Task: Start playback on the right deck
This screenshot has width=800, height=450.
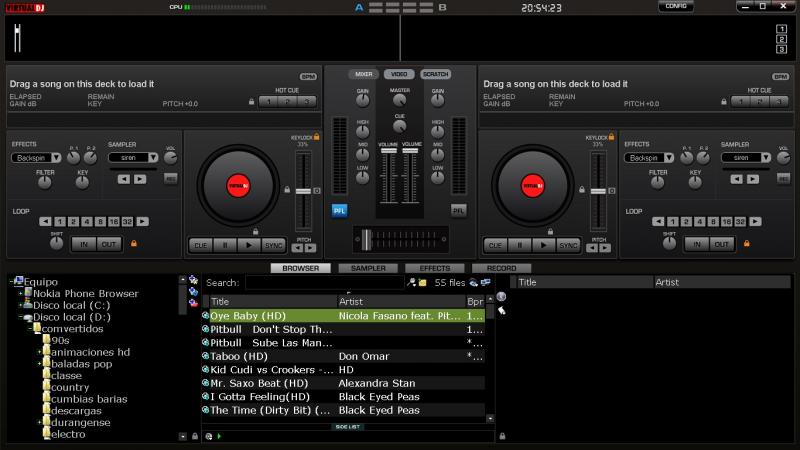Action: point(544,245)
